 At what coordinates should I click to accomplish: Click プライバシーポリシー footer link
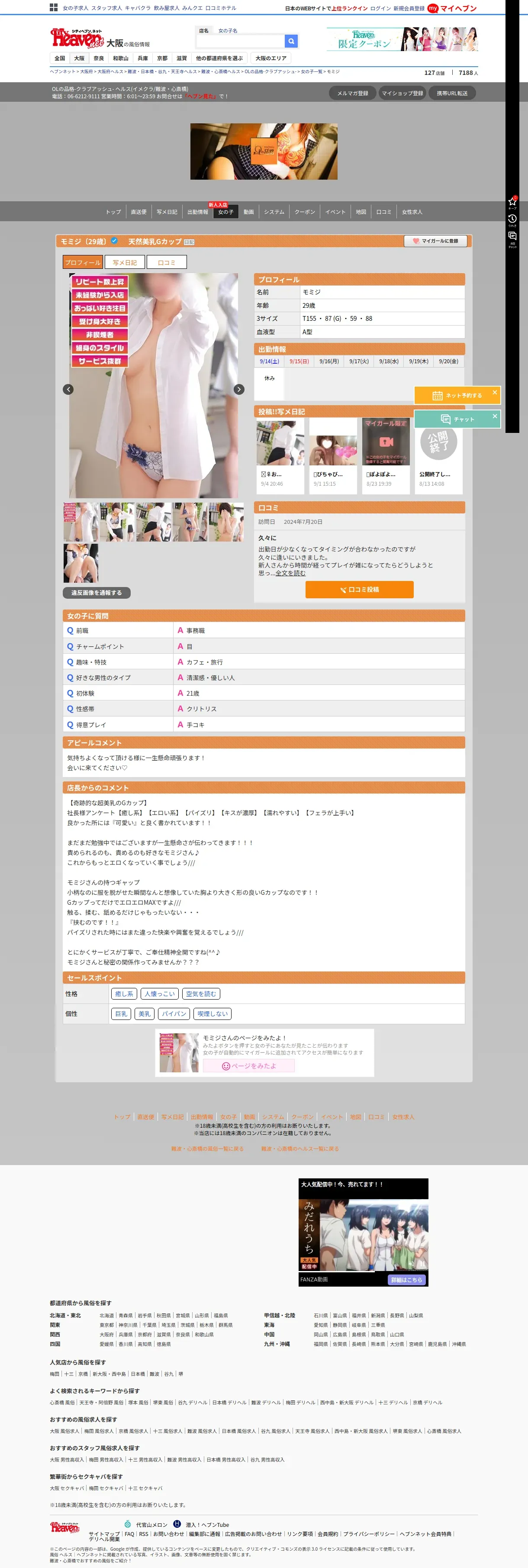pyautogui.click(x=369, y=1534)
